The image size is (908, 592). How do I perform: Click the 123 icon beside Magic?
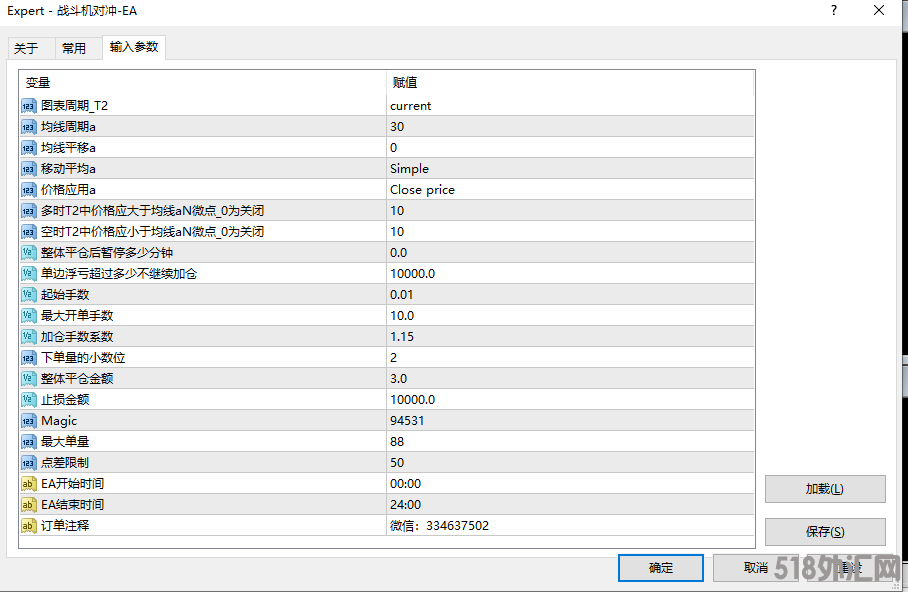[27, 420]
